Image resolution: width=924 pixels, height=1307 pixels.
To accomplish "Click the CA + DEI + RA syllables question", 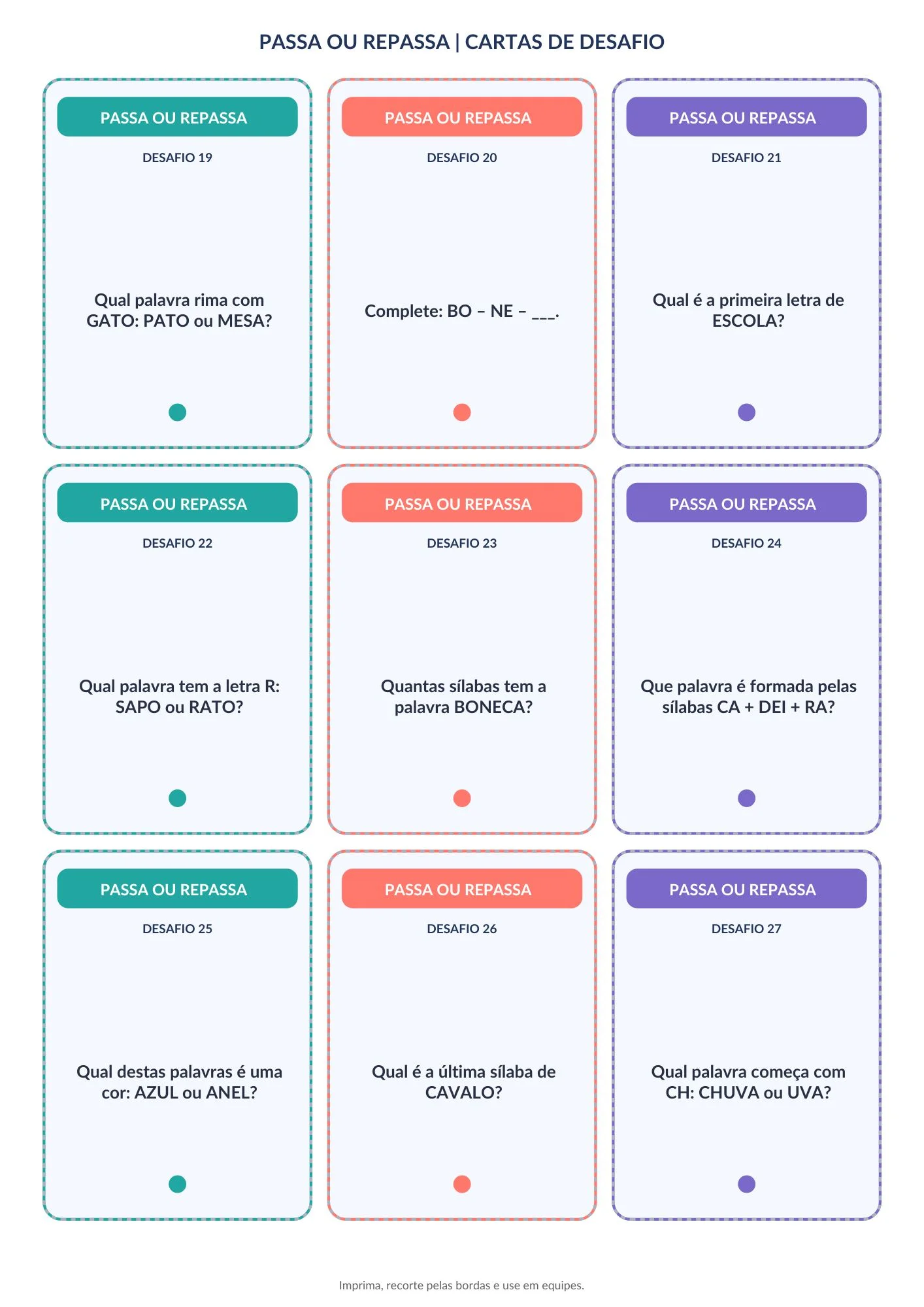I will [748, 697].
